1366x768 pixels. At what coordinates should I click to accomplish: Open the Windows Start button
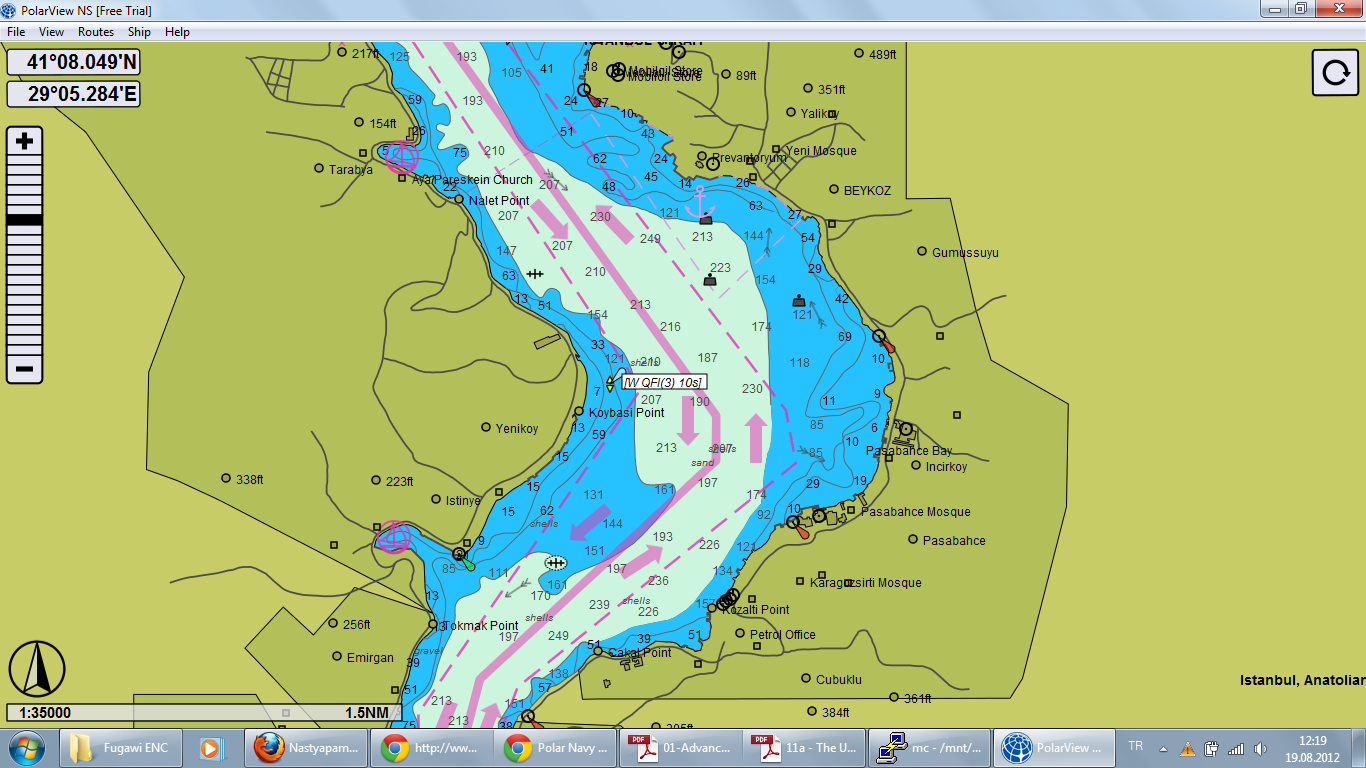tap(25, 747)
